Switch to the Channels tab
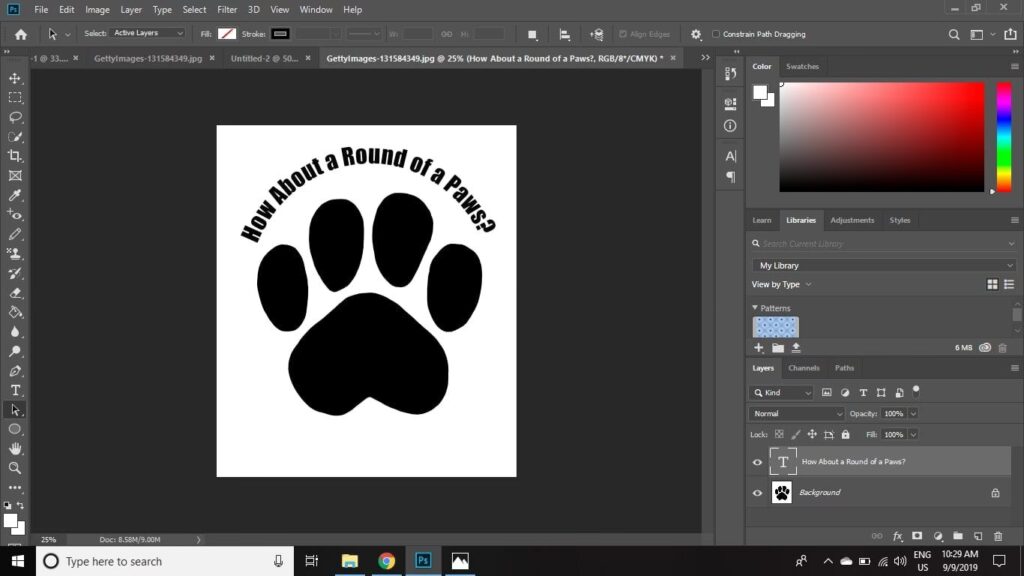 803,368
